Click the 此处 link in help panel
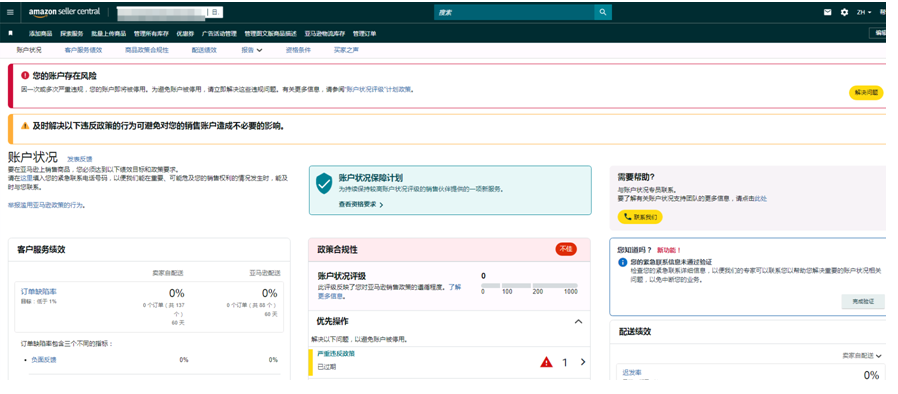 pyautogui.click(x=760, y=199)
